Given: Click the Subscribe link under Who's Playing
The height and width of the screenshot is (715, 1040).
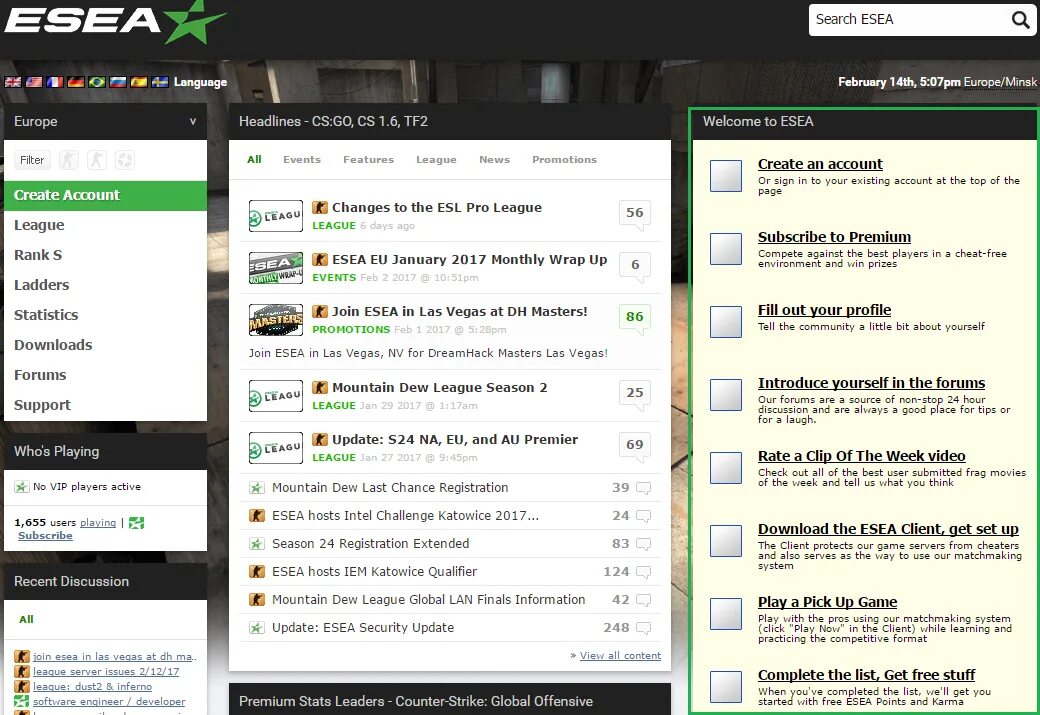Looking at the screenshot, I should pyautogui.click(x=45, y=535).
